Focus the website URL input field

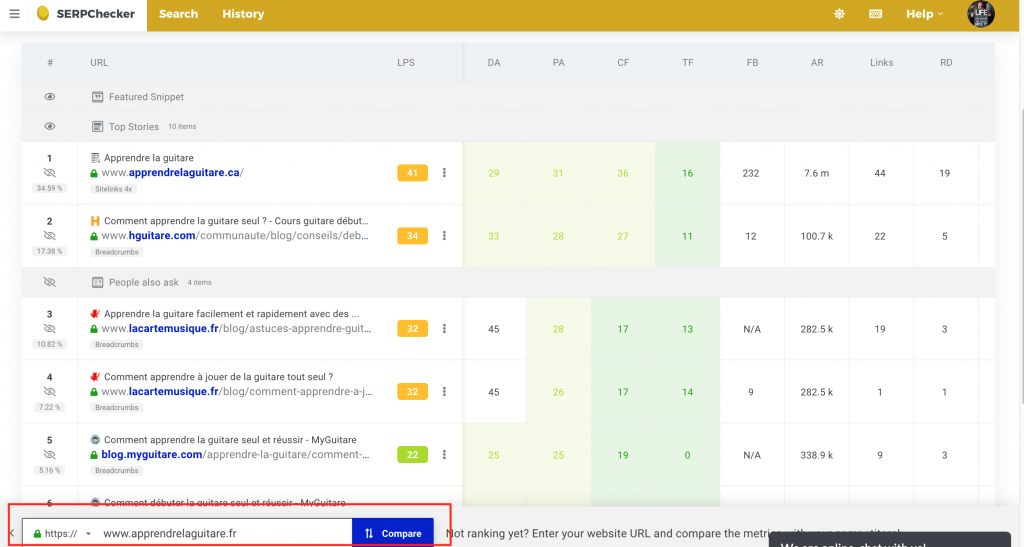click(223, 533)
